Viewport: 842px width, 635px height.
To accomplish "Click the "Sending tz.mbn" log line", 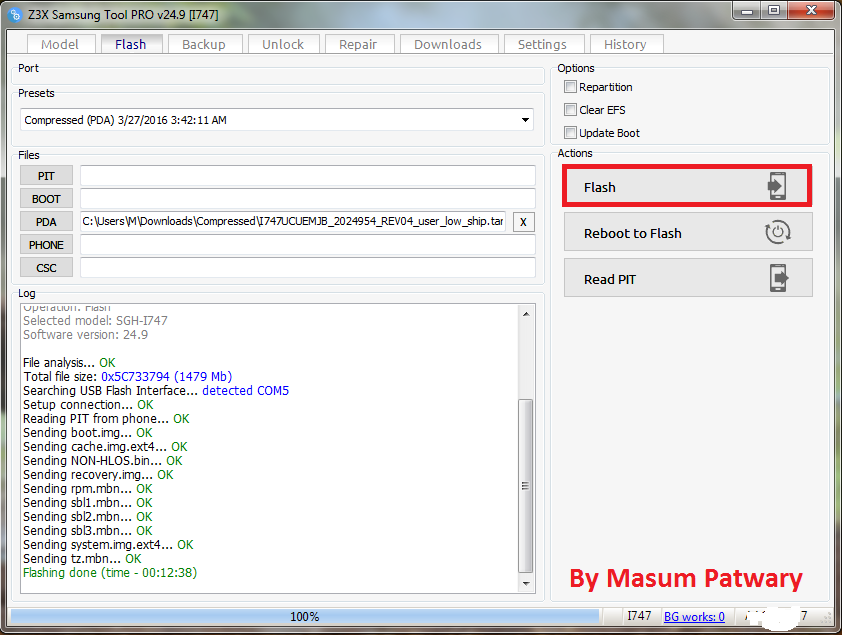I will tap(82, 559).
